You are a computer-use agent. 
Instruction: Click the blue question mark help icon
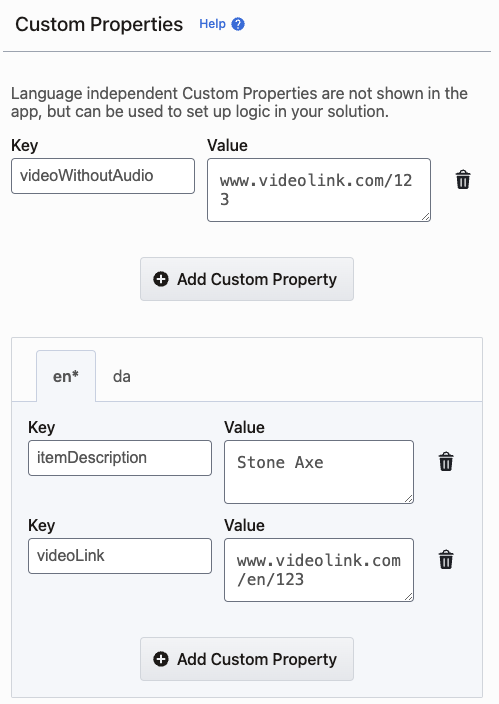click(238, 24)
